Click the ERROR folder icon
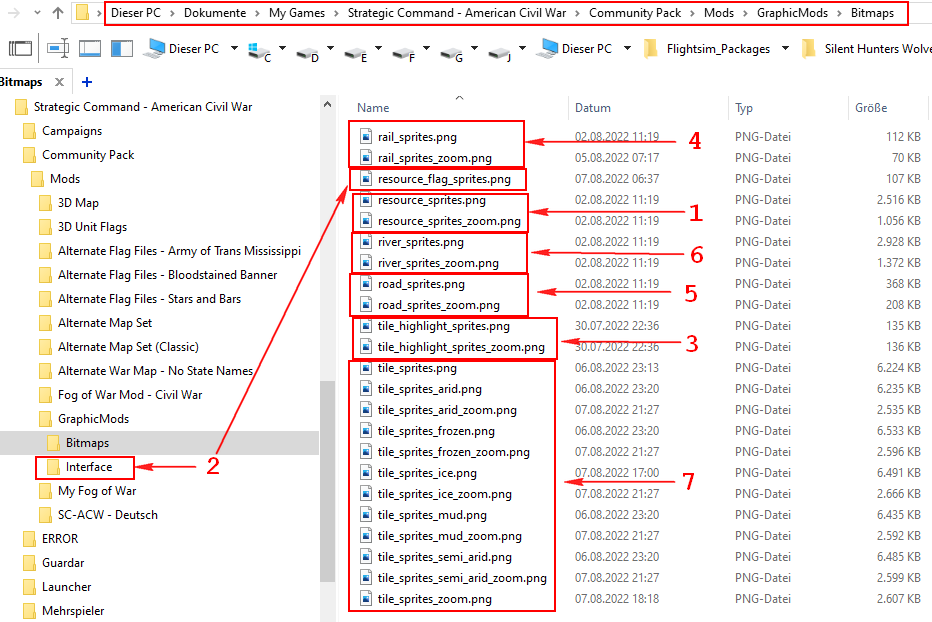932x622 pixels. (30, 539)
